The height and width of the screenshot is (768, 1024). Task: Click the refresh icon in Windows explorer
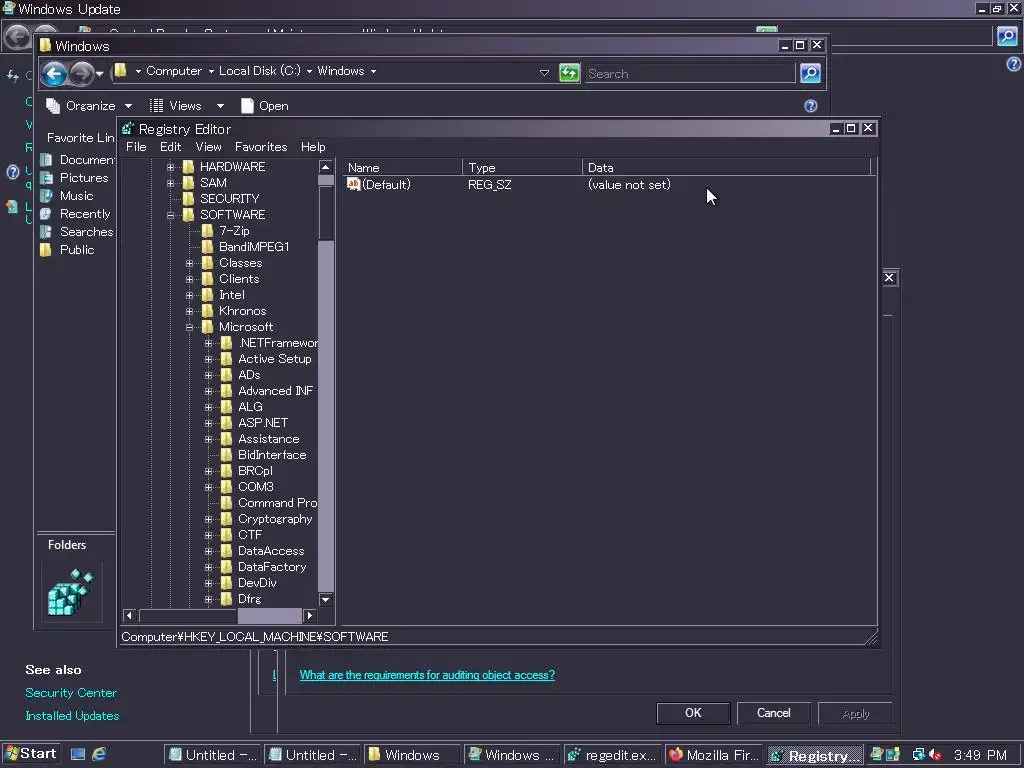click(x=569, y=73)
